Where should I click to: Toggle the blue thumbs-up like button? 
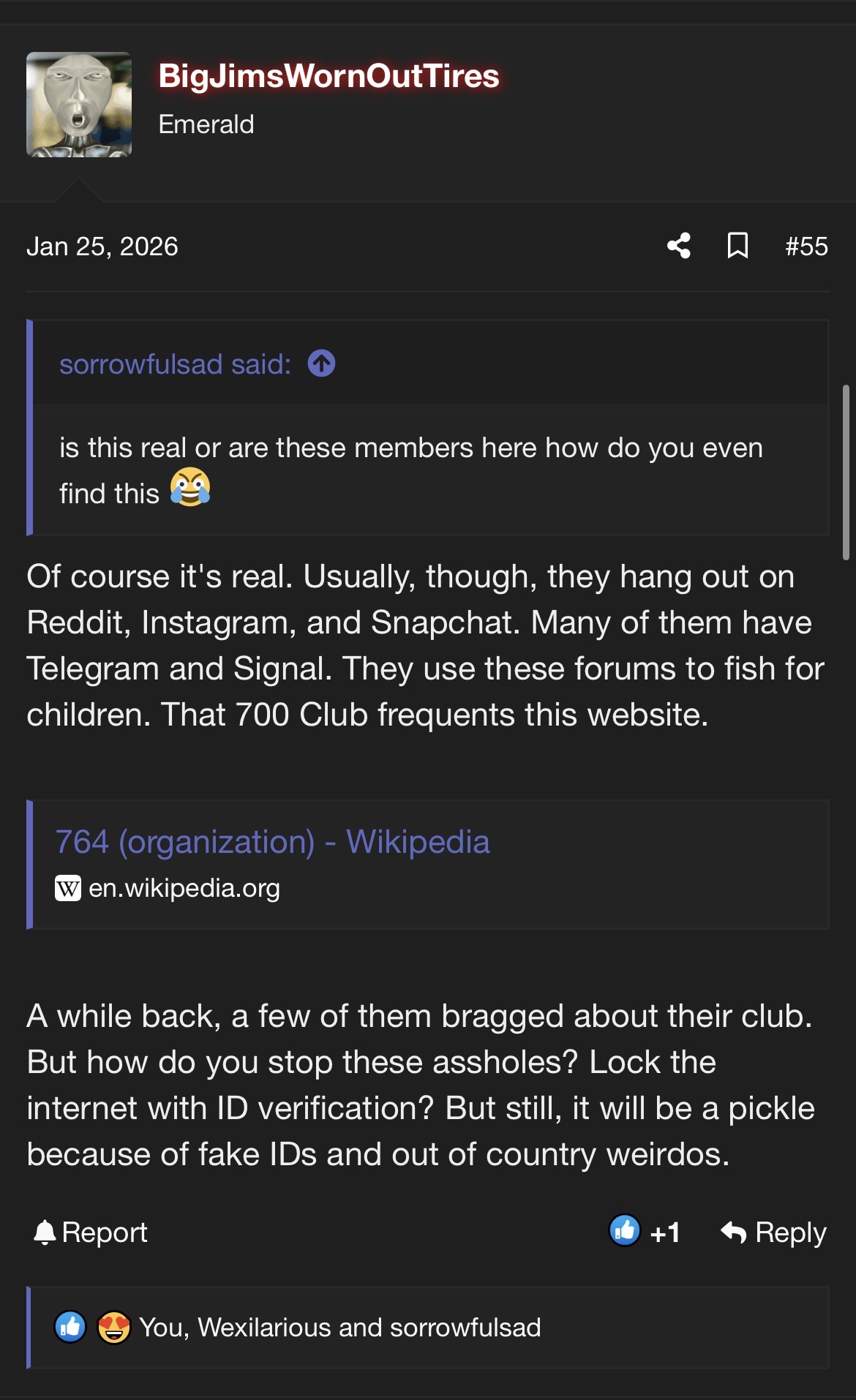(x=625, y=1230)
